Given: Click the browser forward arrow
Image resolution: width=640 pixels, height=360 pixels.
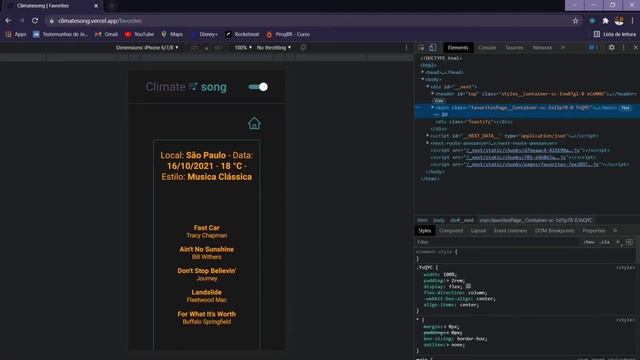Looking at the screenshot, I should (x=22, y=20).
